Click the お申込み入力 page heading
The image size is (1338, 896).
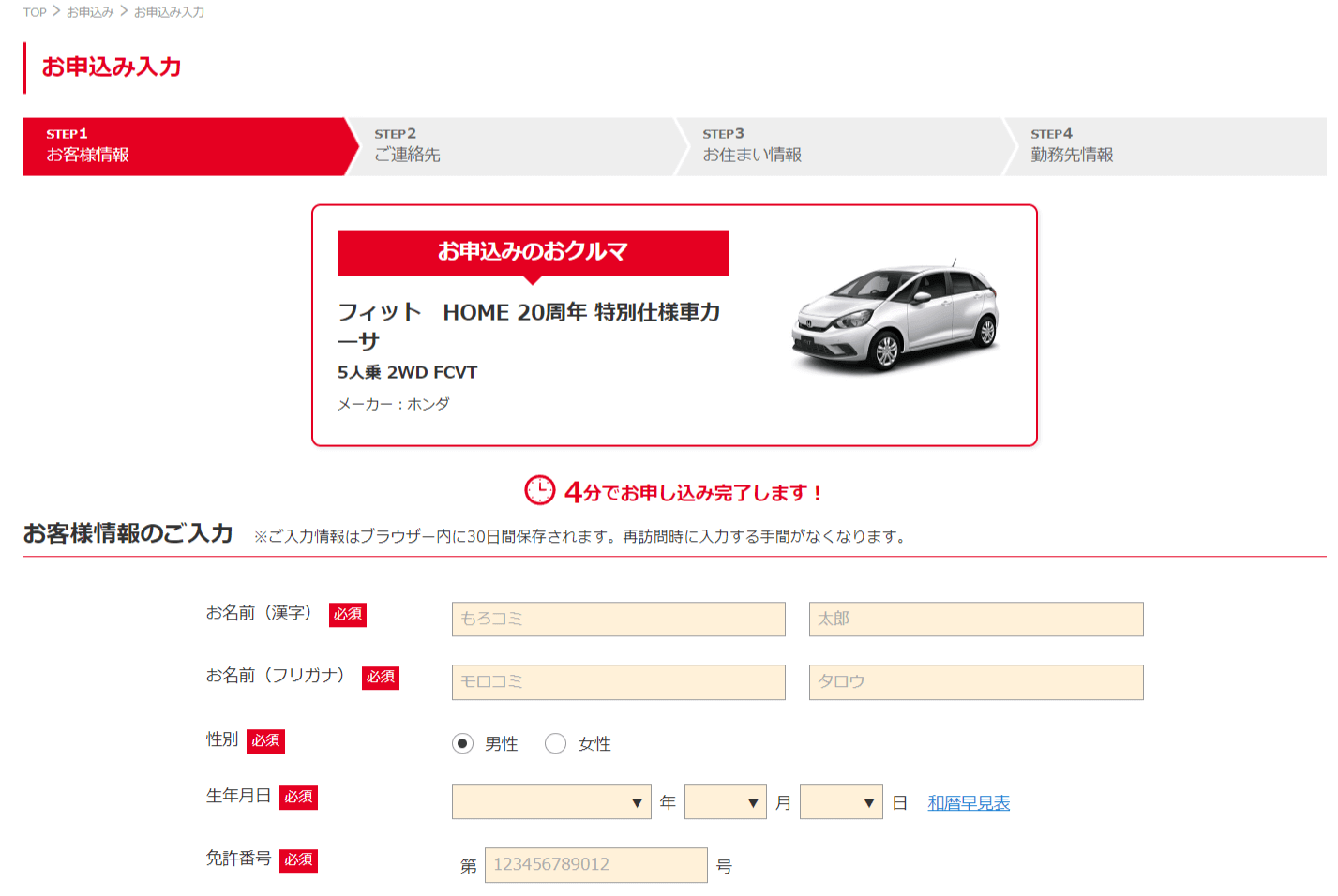[x=112, y=67]
